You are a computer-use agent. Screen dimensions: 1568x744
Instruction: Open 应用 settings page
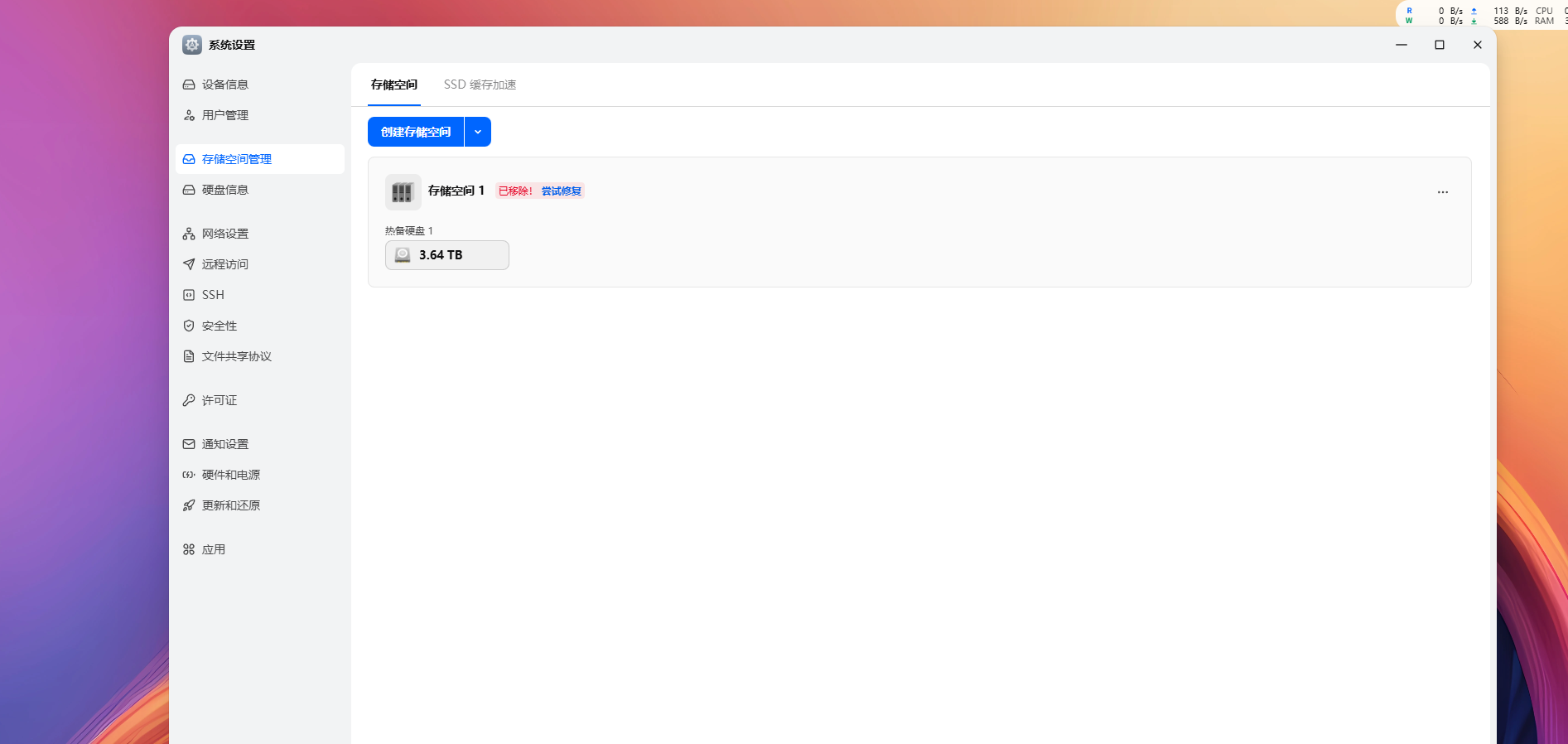click(260, 549)
